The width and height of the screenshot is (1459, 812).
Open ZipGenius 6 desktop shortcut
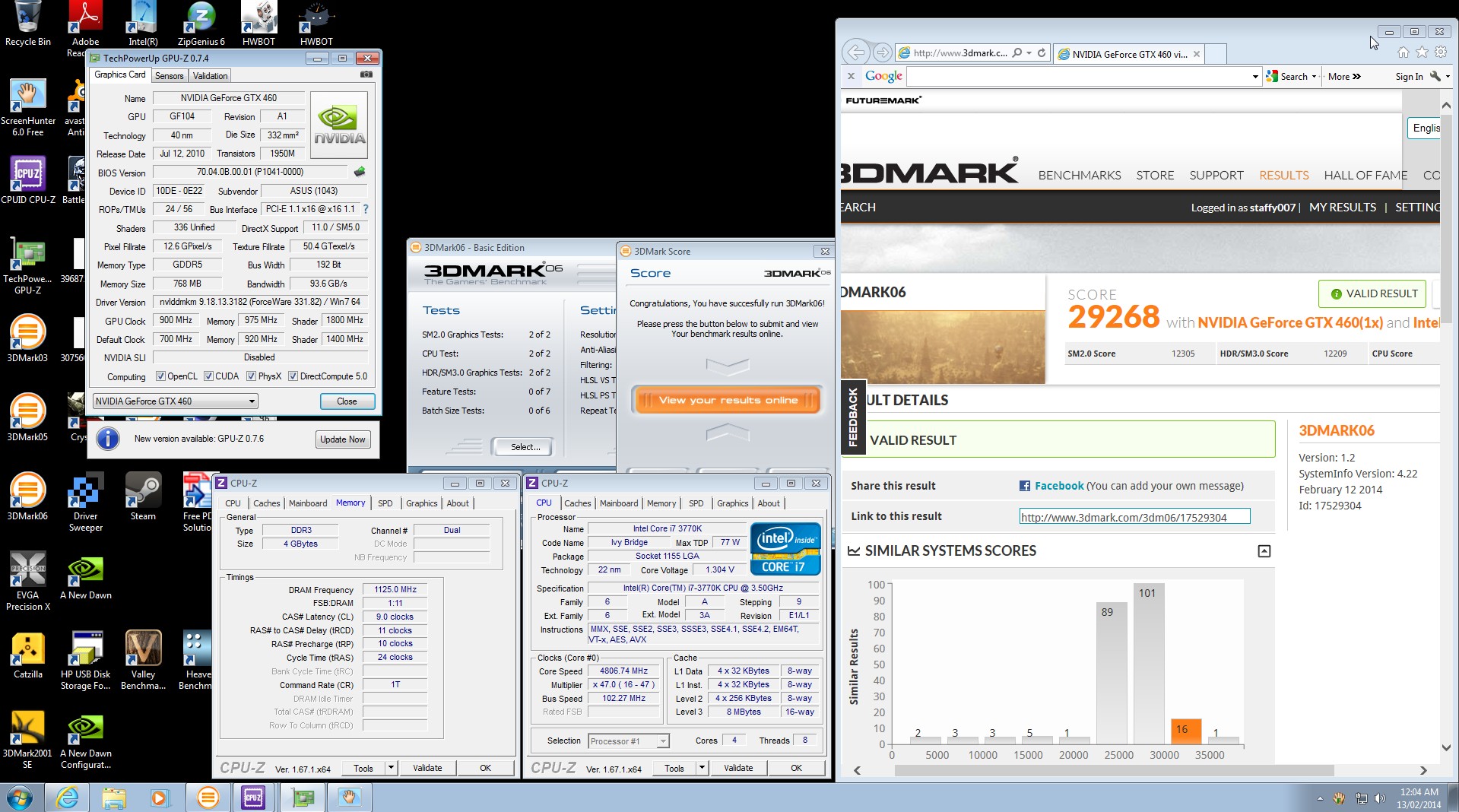tap(201, 24)
